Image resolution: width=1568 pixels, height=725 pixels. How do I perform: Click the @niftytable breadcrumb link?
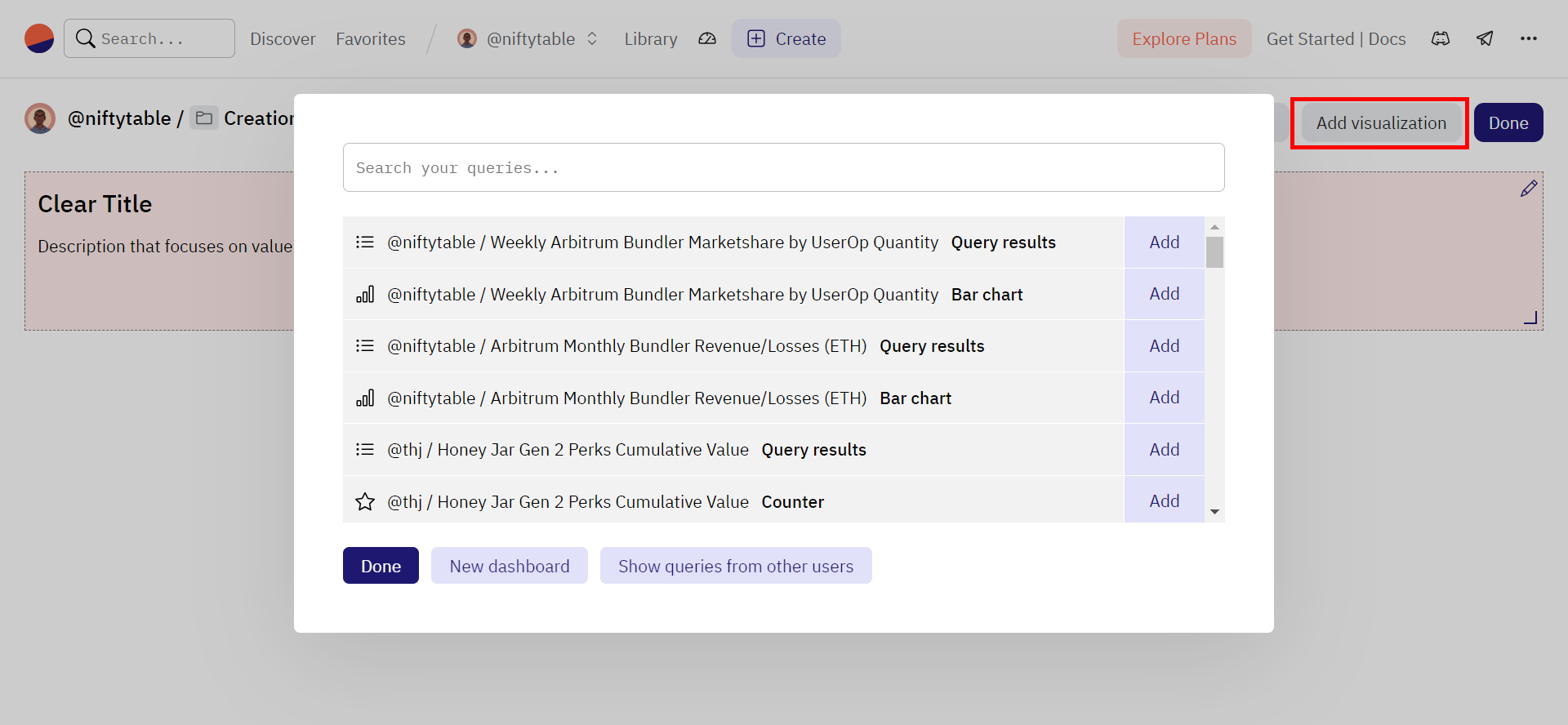[x=119, y=118]
